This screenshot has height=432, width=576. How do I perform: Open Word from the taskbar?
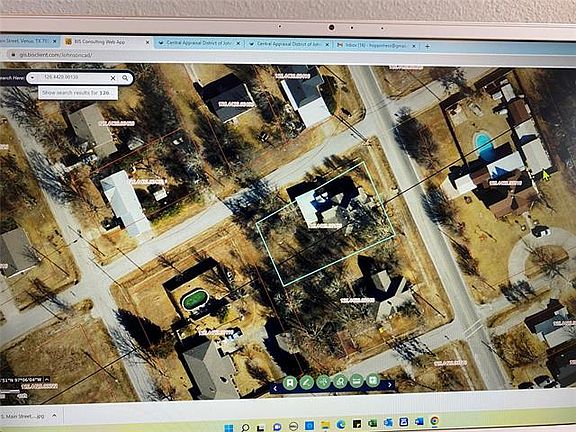pos(419,421)
